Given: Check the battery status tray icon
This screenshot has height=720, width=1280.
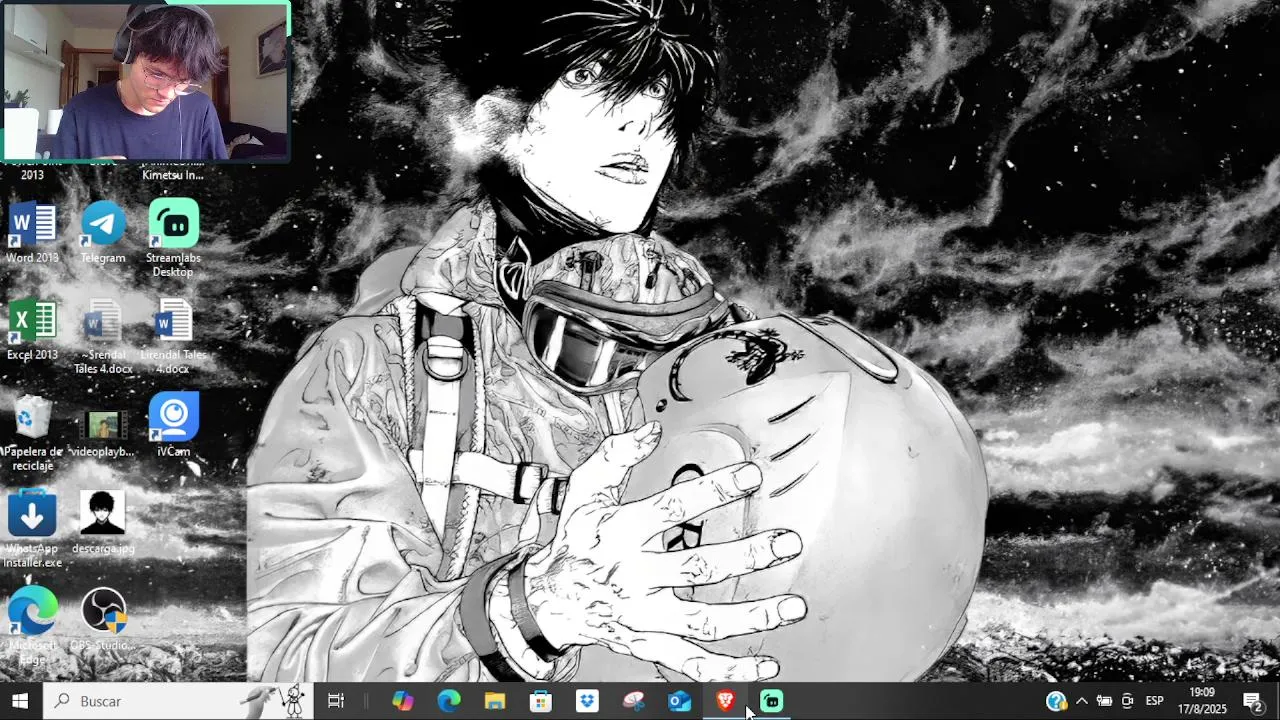Looking at the screenshot, I should click(1104, 701).
